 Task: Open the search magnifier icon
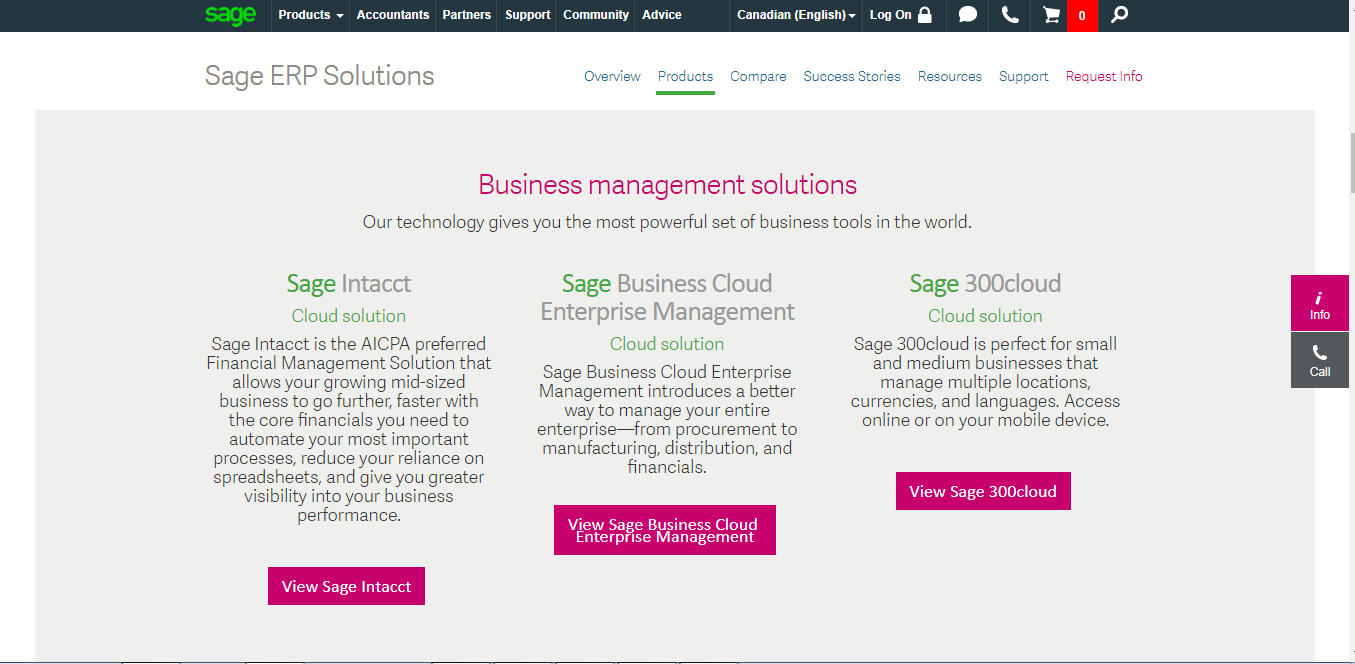1118,15
